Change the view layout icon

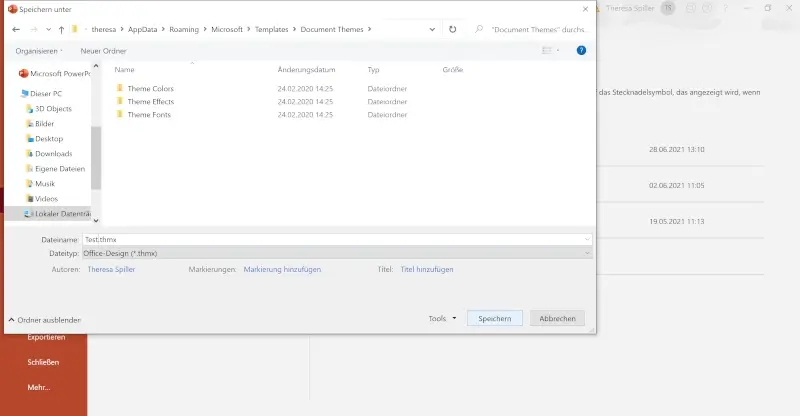tap(547, 50)
